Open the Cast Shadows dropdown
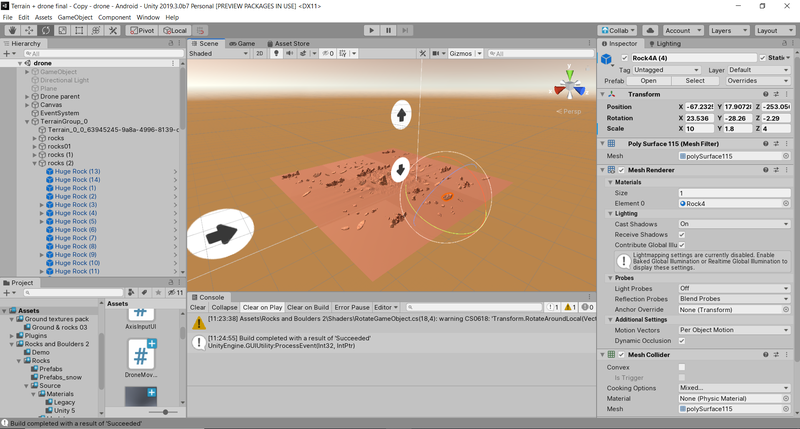This screenshot has height=429, width=800. pos(734,224)
